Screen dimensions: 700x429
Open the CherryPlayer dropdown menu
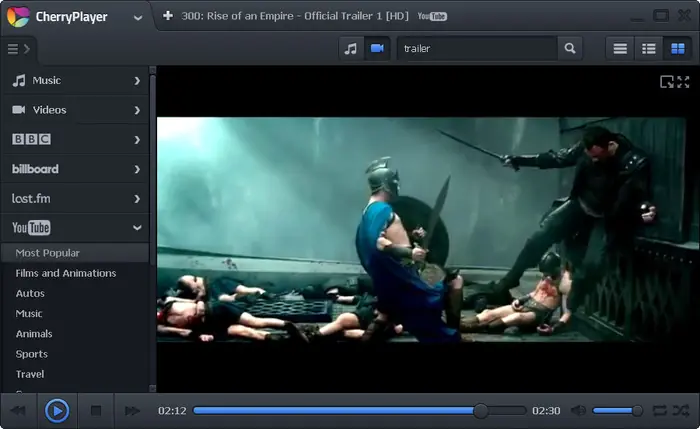point(138,18)
